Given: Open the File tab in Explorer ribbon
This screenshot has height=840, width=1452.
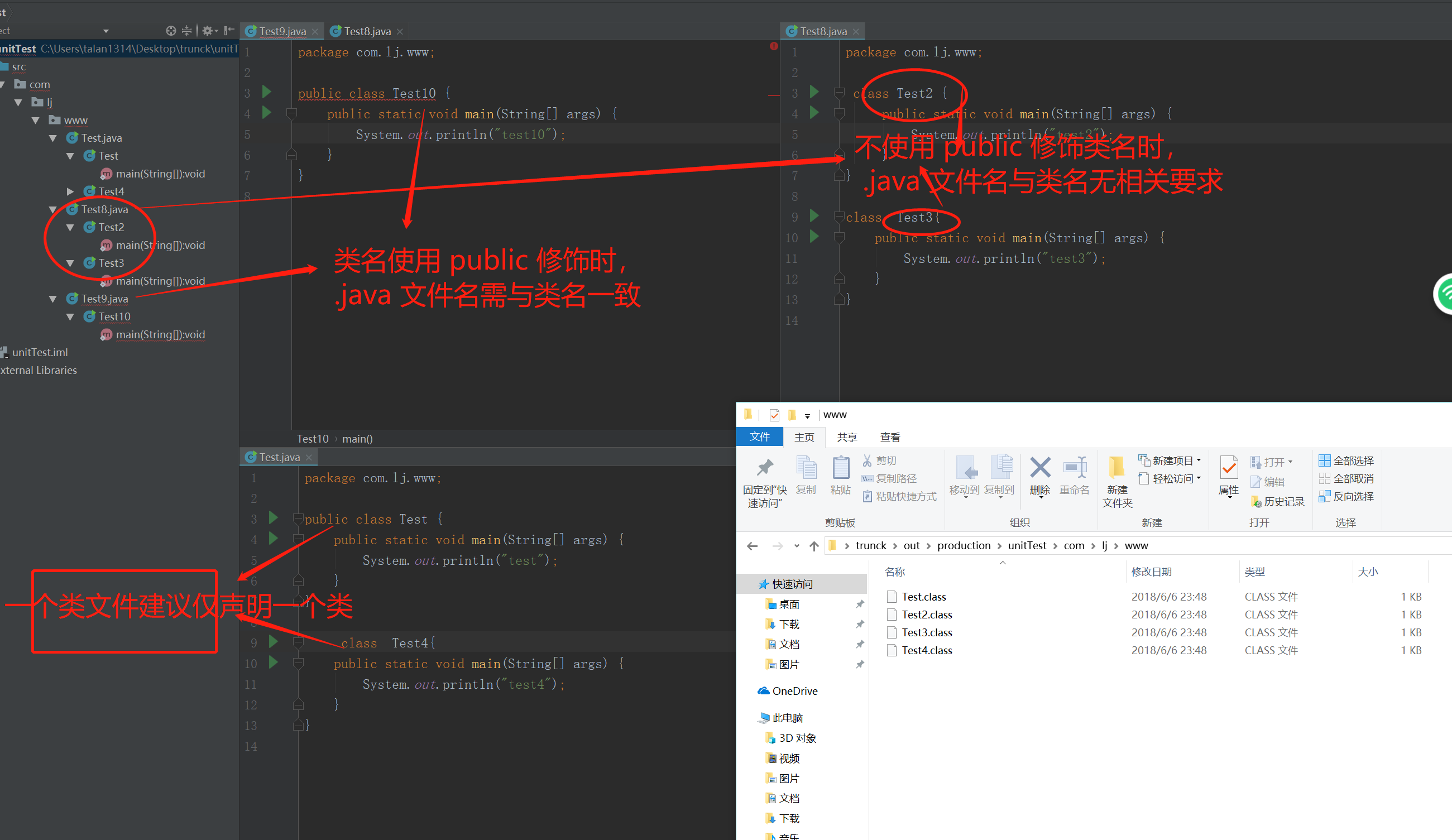Looking at the screenshot, I should [759, 436].
